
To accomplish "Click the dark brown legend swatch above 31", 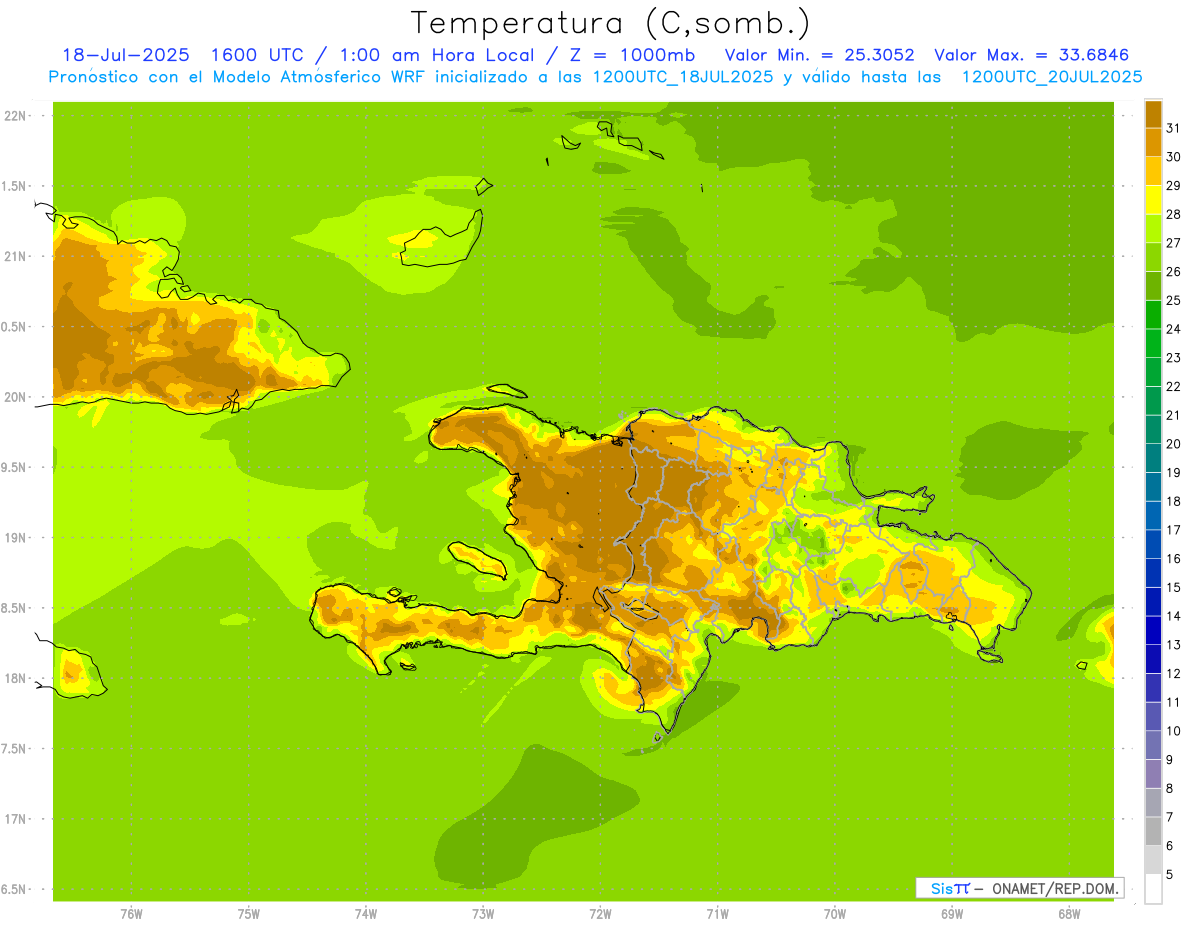I will (1153, 114).
